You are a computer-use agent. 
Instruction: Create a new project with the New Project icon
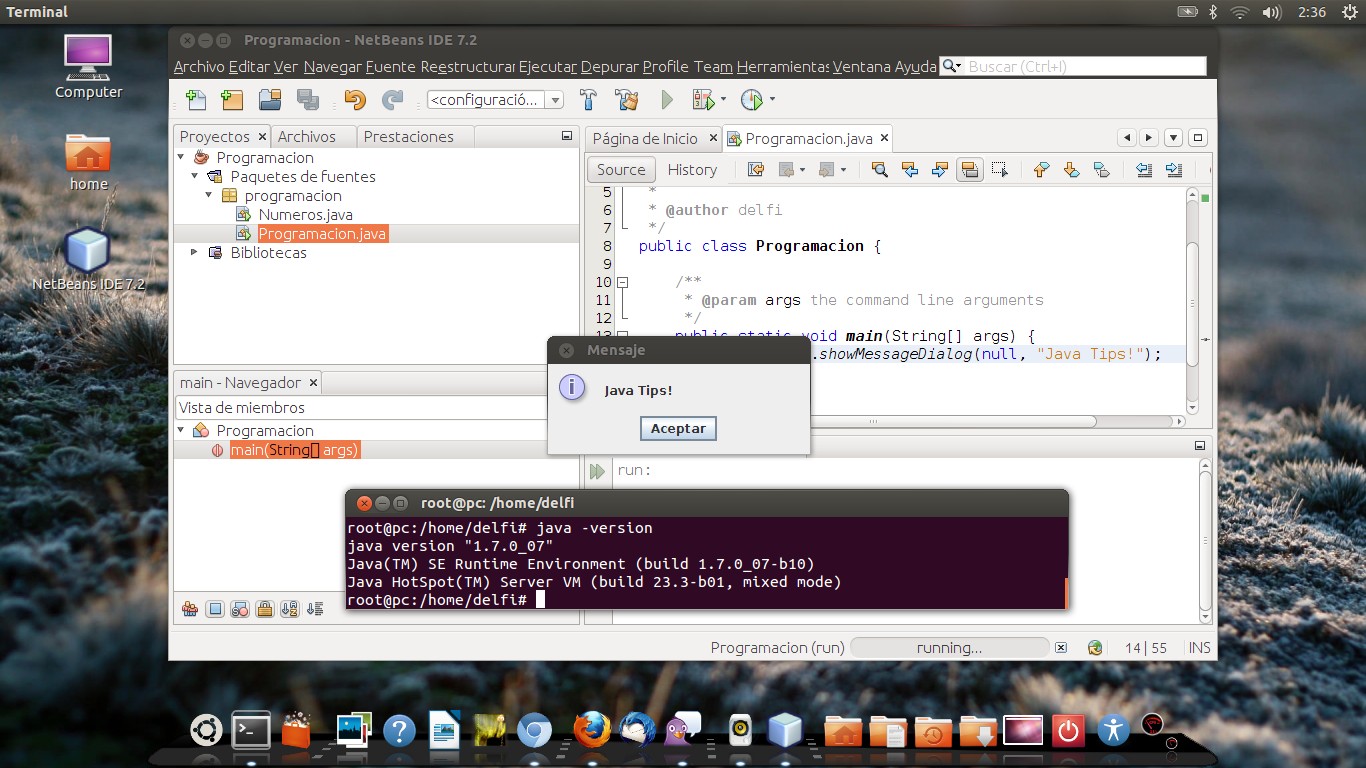tap(231, 99)
